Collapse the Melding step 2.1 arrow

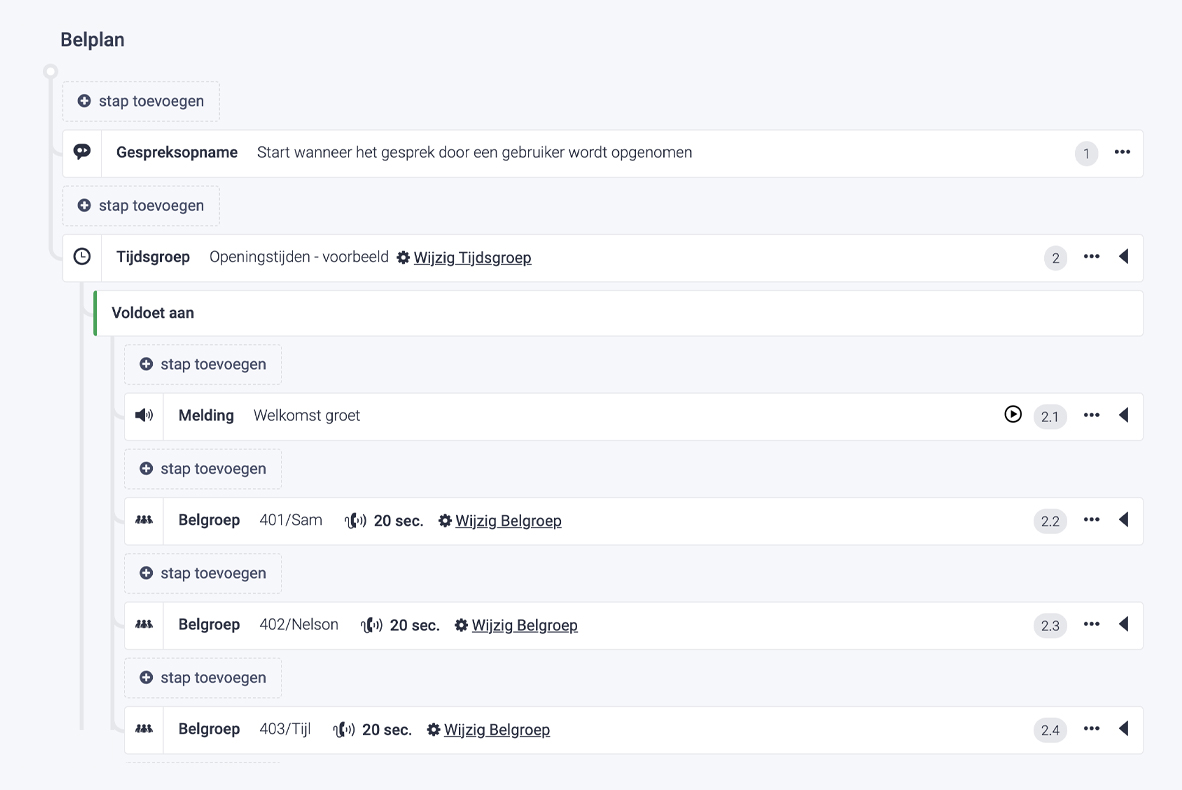[1123, 415]
